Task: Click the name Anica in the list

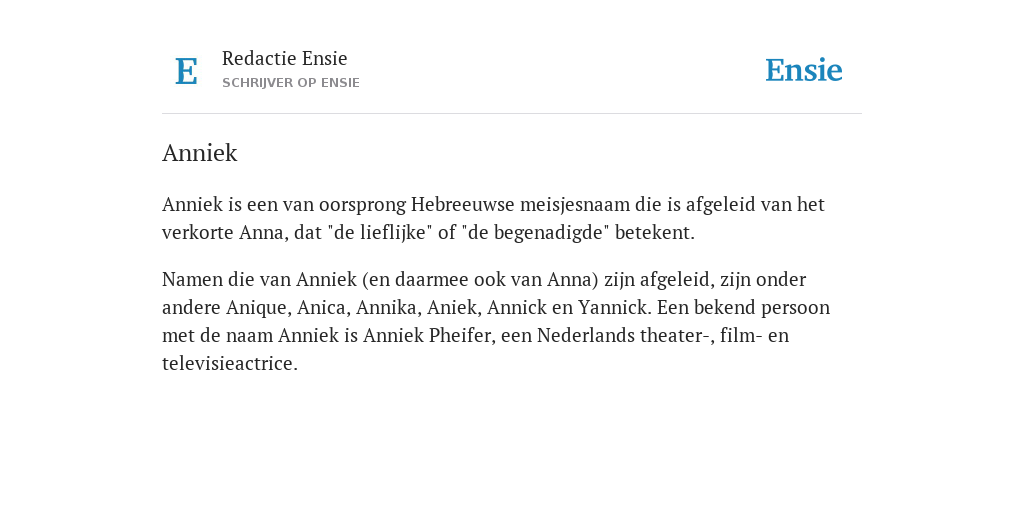Action: (x=323, y=308)
